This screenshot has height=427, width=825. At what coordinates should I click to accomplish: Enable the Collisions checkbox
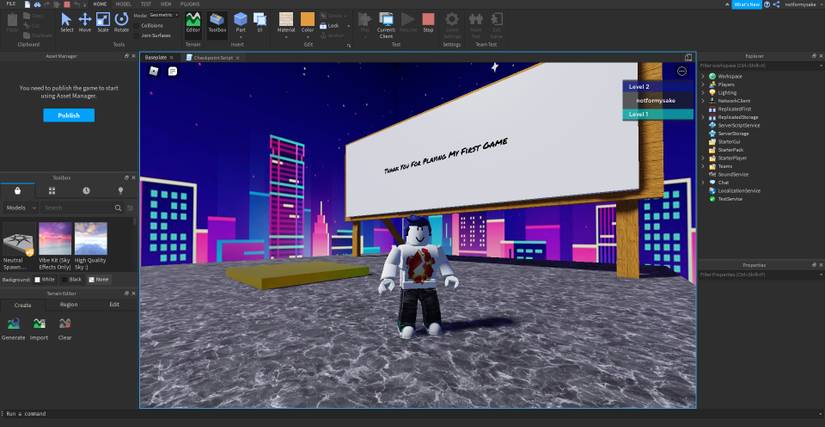tap(137, 25)
